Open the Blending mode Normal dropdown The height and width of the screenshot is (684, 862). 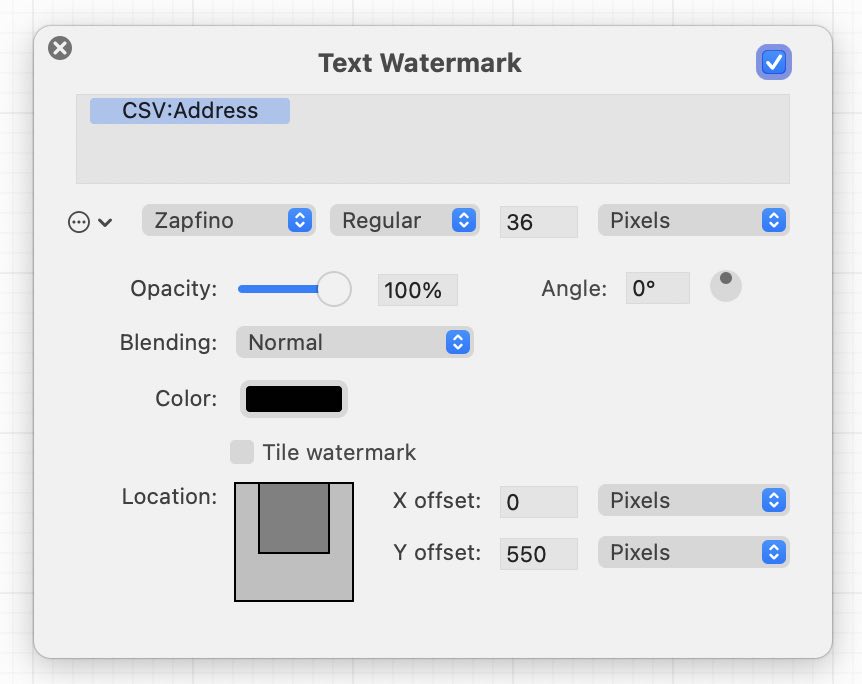click(x=354, y=342)
